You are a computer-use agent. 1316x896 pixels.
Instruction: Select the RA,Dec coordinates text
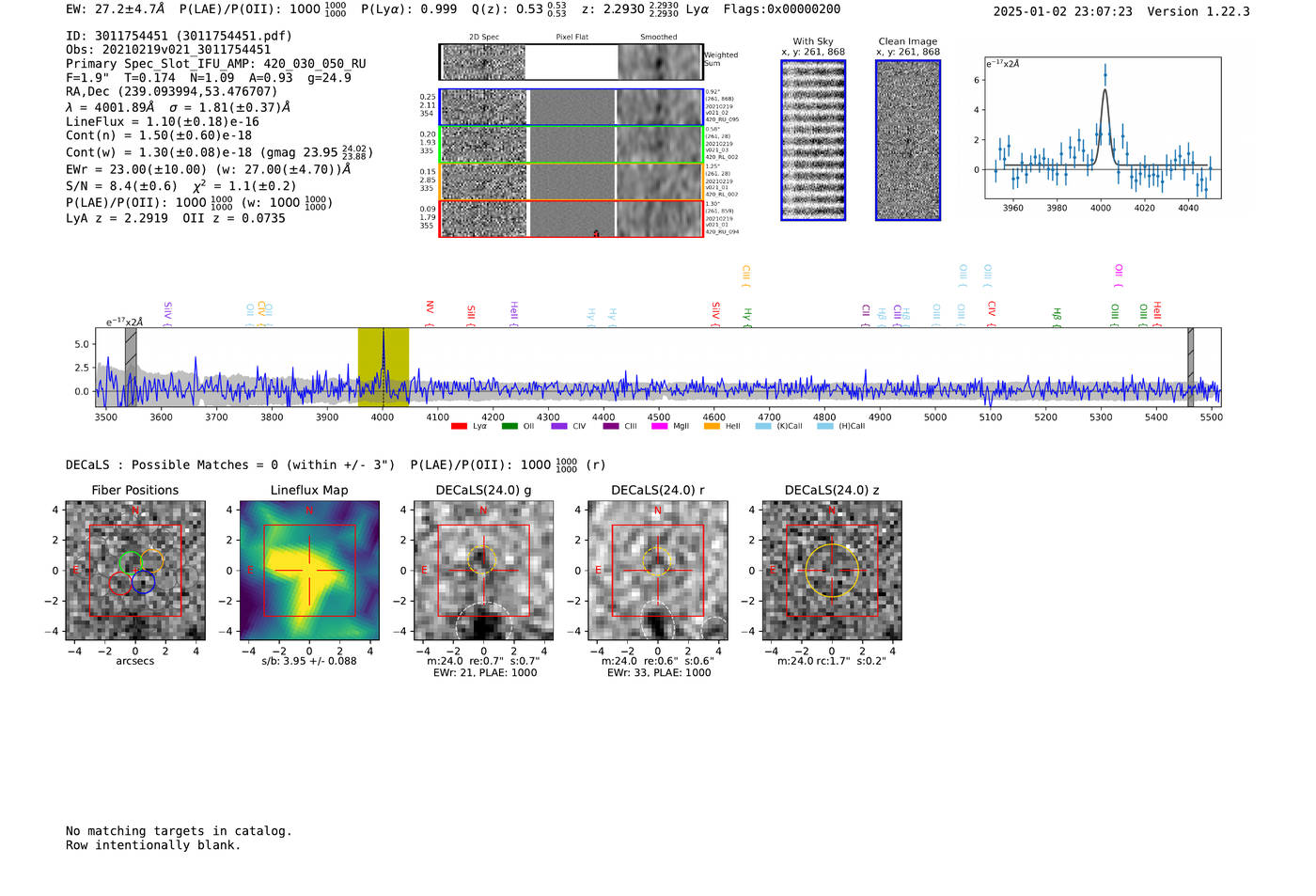[172, 92]
